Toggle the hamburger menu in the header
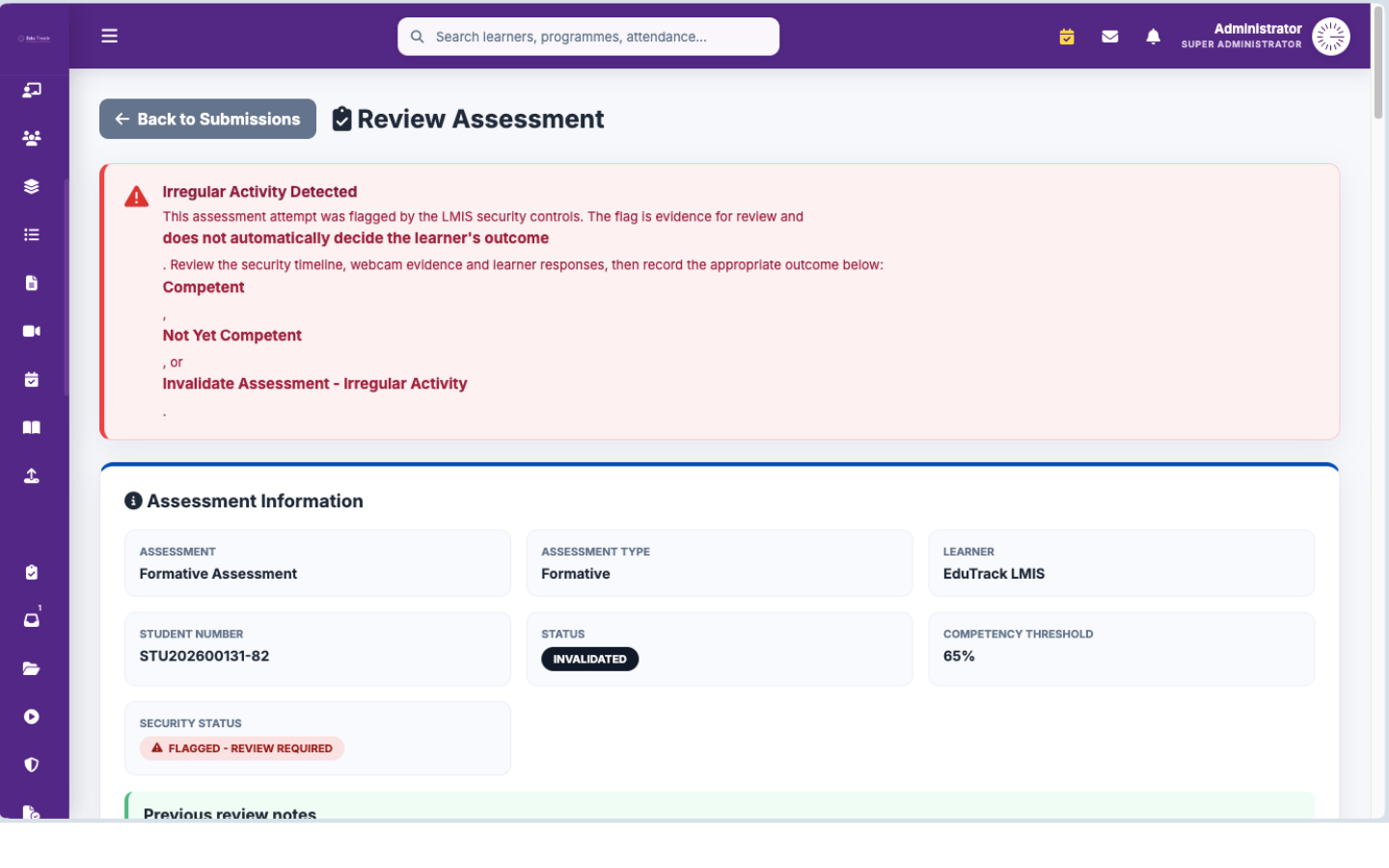 click(x=109, y=36)
